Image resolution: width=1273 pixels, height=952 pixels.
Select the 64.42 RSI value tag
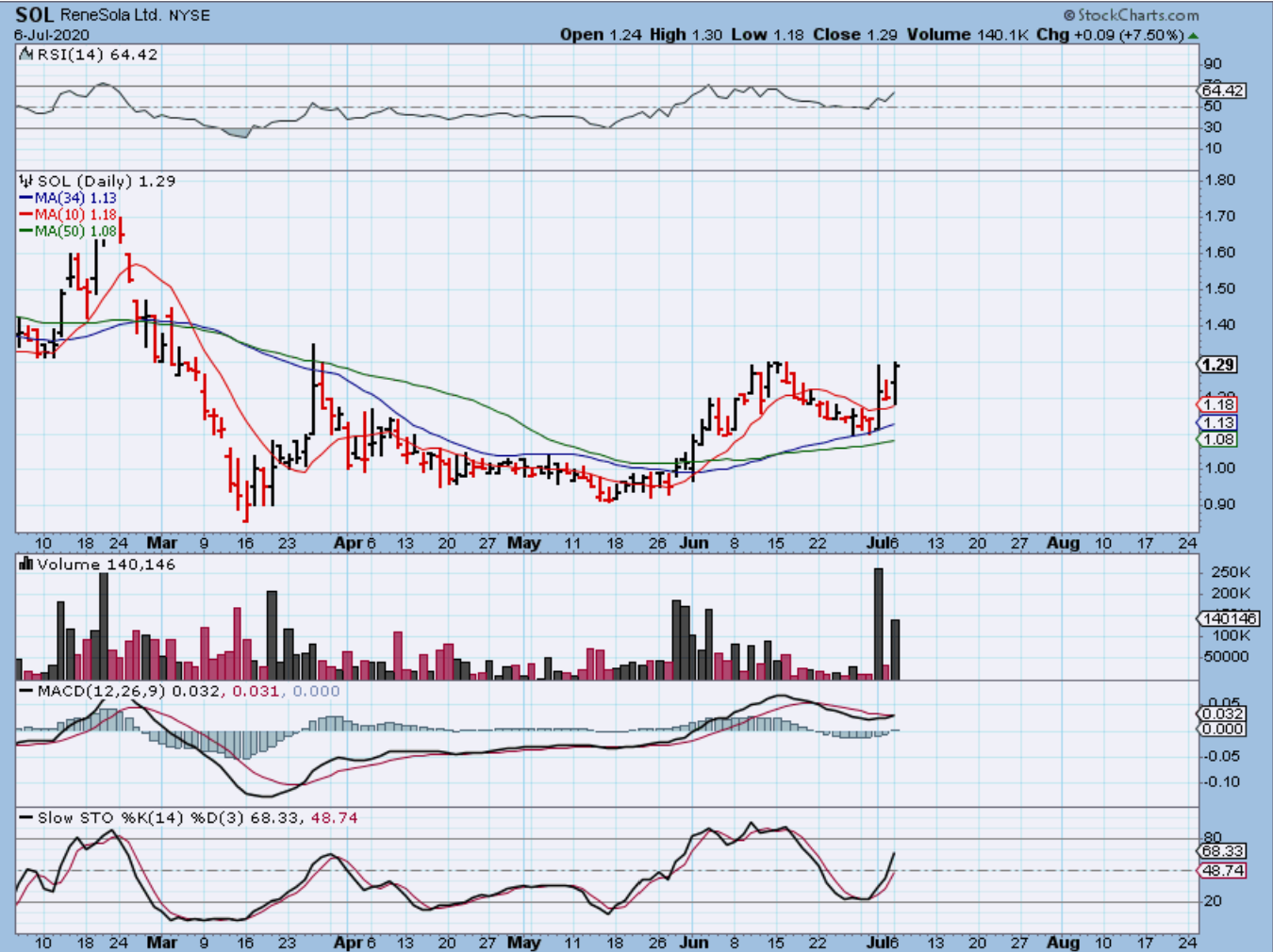pyautogui.click(x=1223, y=90)
